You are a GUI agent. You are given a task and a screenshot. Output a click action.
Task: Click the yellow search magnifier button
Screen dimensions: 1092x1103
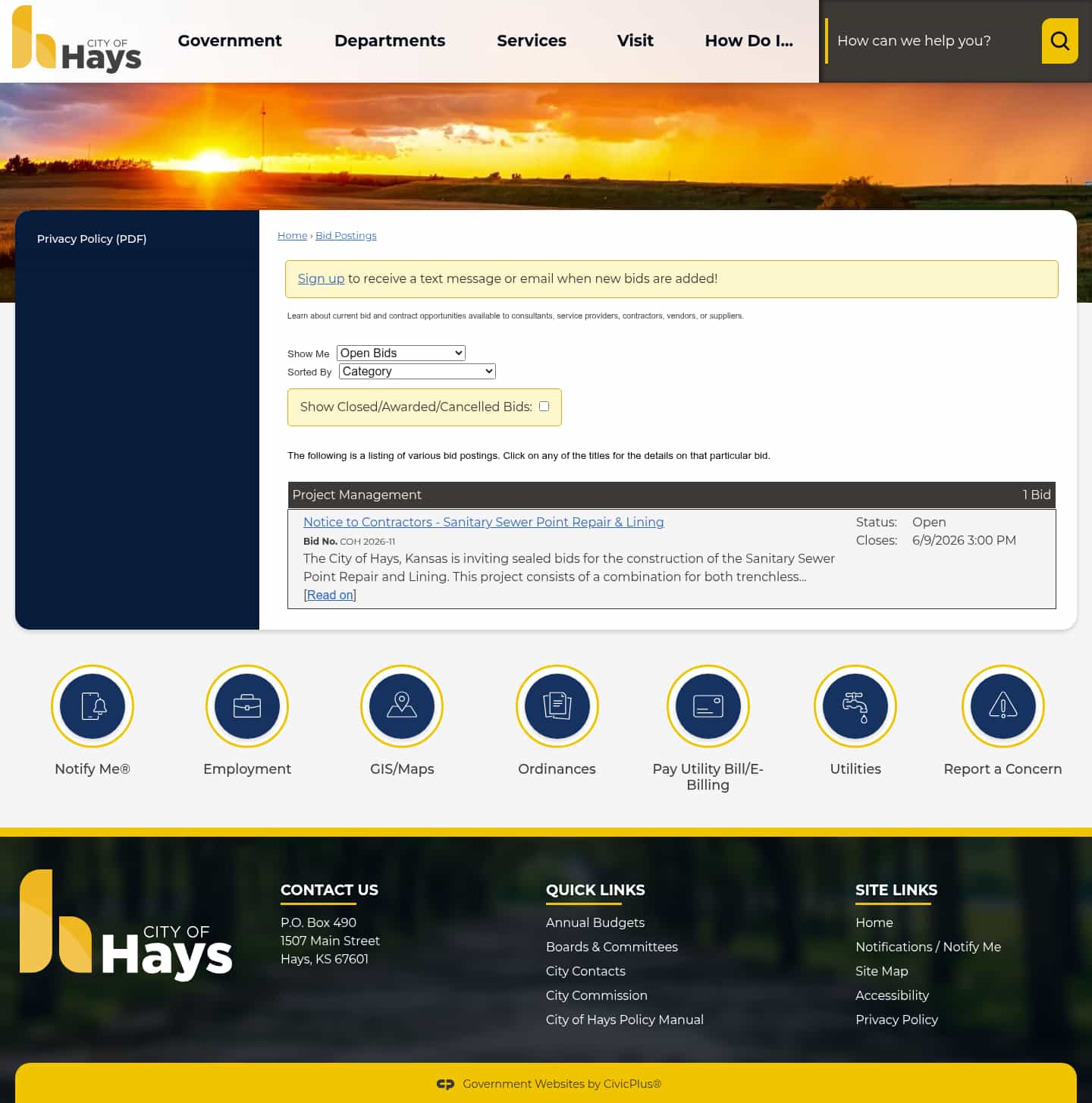coord(1059,41)
